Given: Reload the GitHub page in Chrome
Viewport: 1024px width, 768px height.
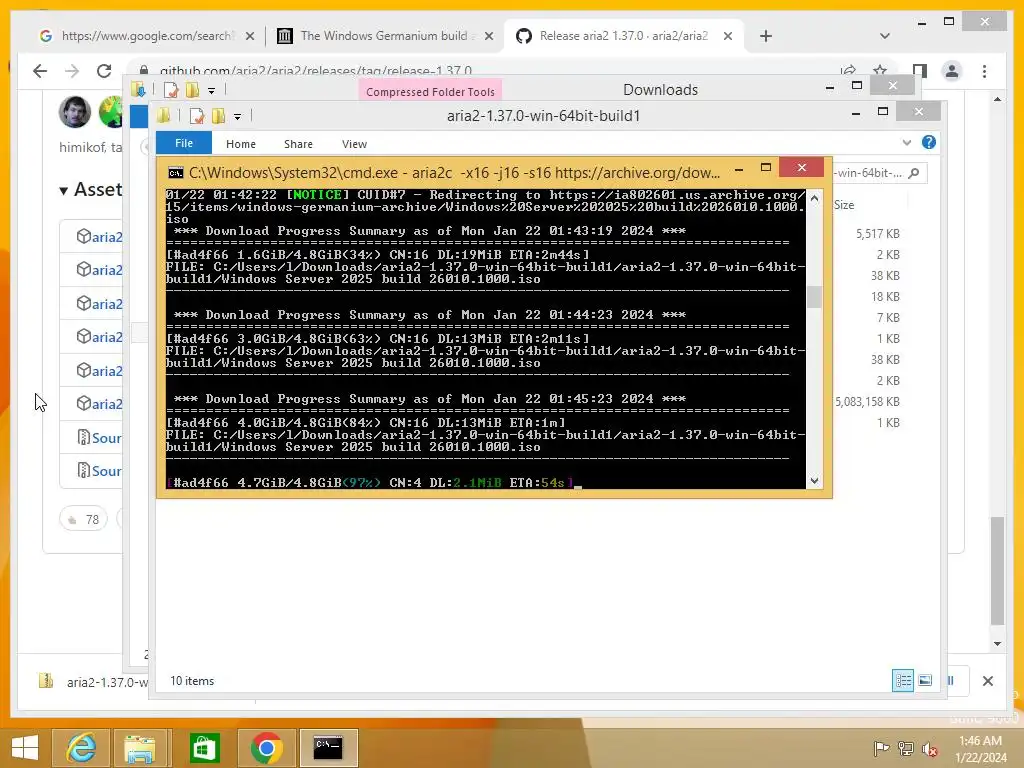Looking at the screenshot, I should [104, 71].
